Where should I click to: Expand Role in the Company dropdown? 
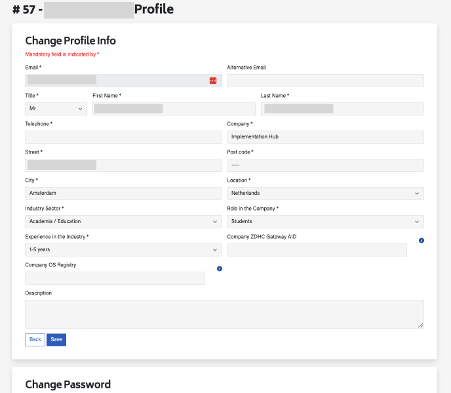pos(325,222)
